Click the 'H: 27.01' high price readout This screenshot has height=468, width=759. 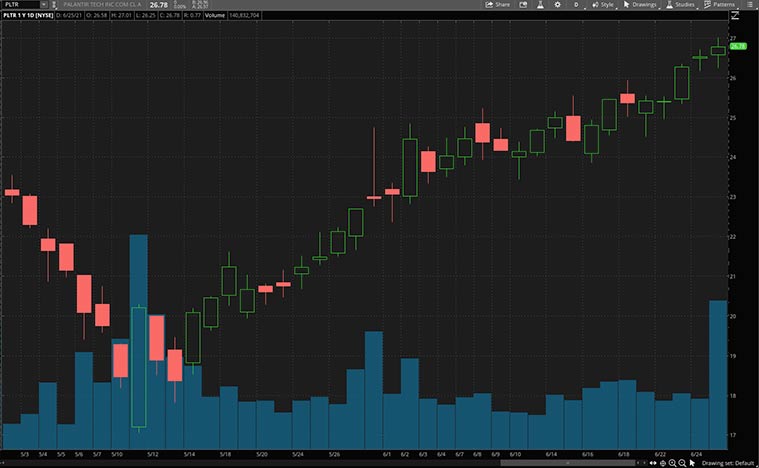click(x=121, y=15)
